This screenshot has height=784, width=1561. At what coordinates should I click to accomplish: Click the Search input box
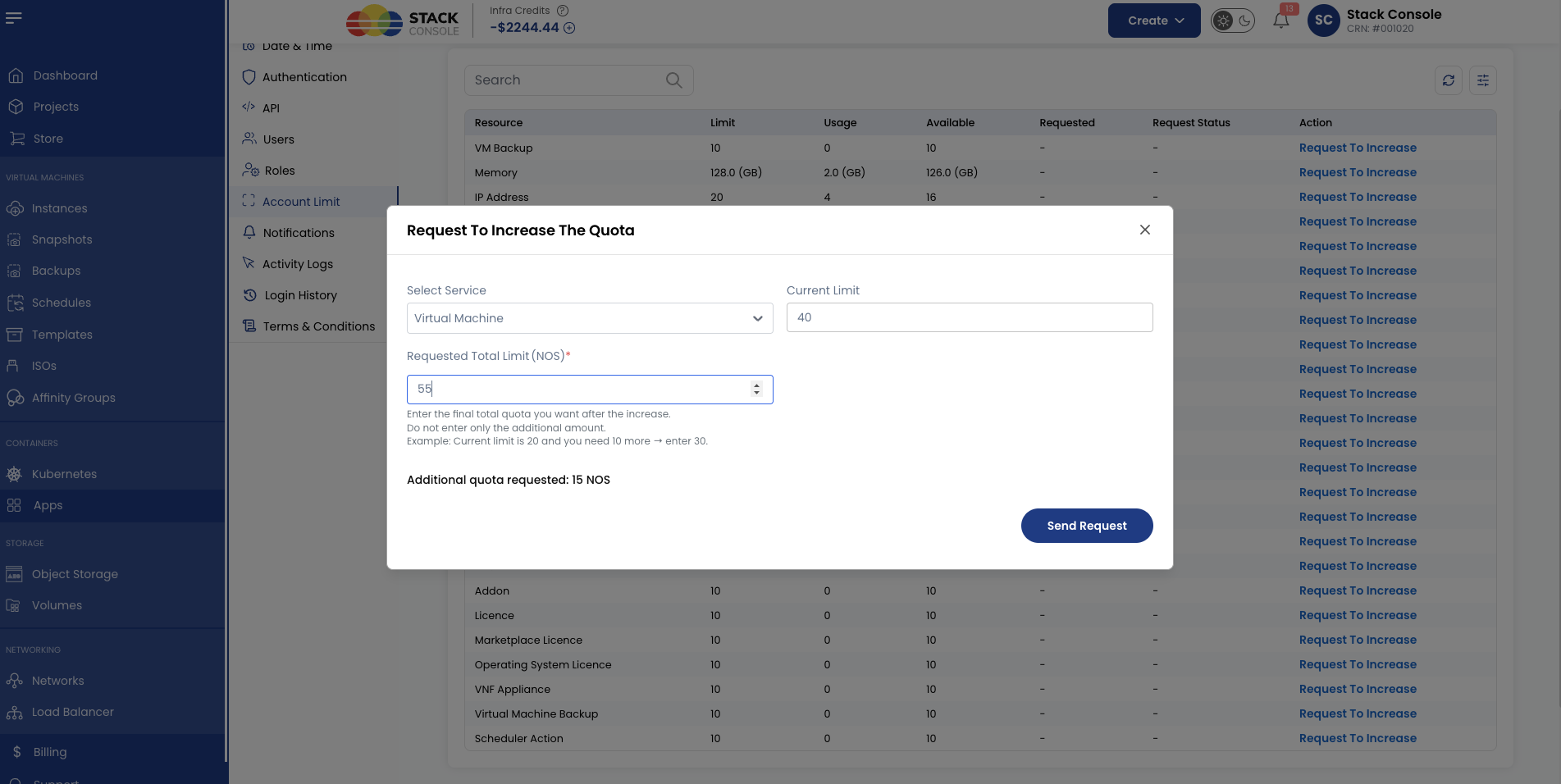point(579,80)
